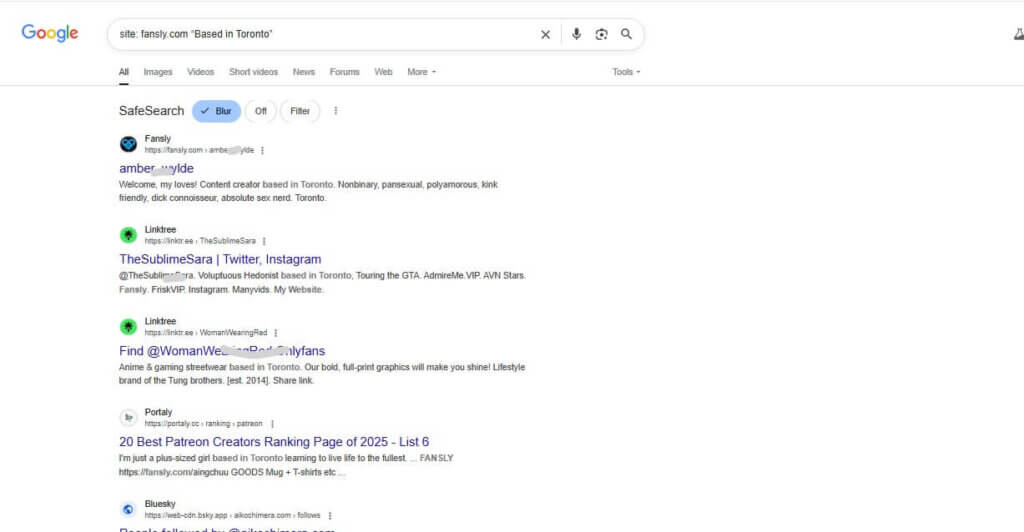Open 20 Best Patreon Creators Ranking result

(x=274, y=442)
